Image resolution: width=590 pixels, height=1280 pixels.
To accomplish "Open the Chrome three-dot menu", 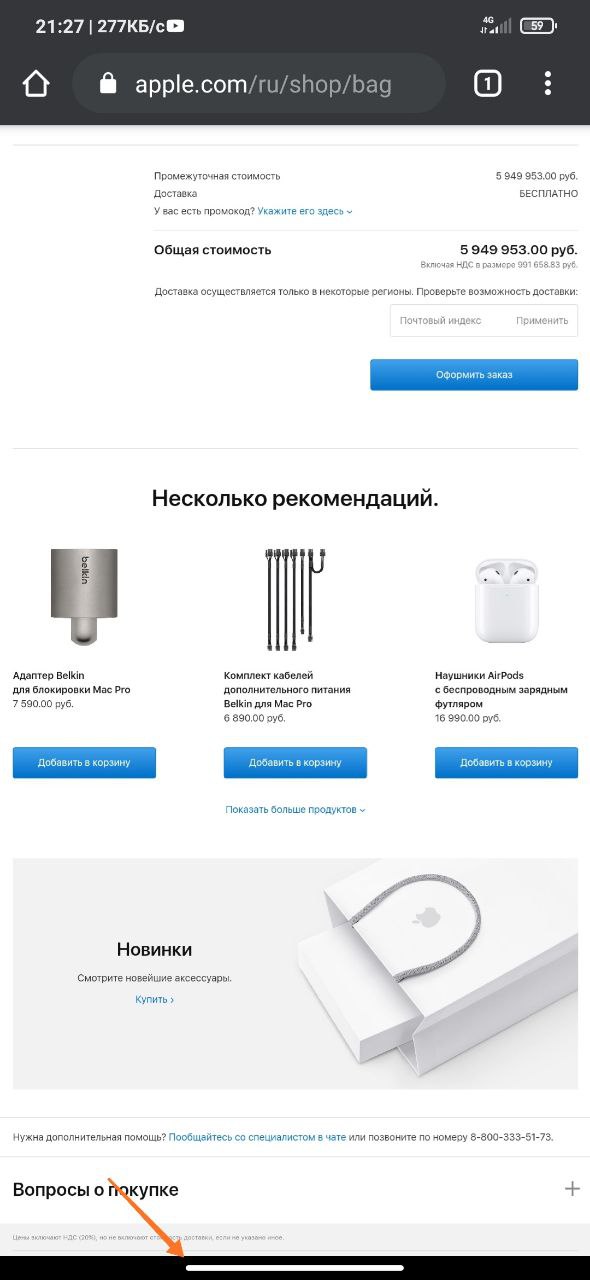I will (x=548, y=84).
